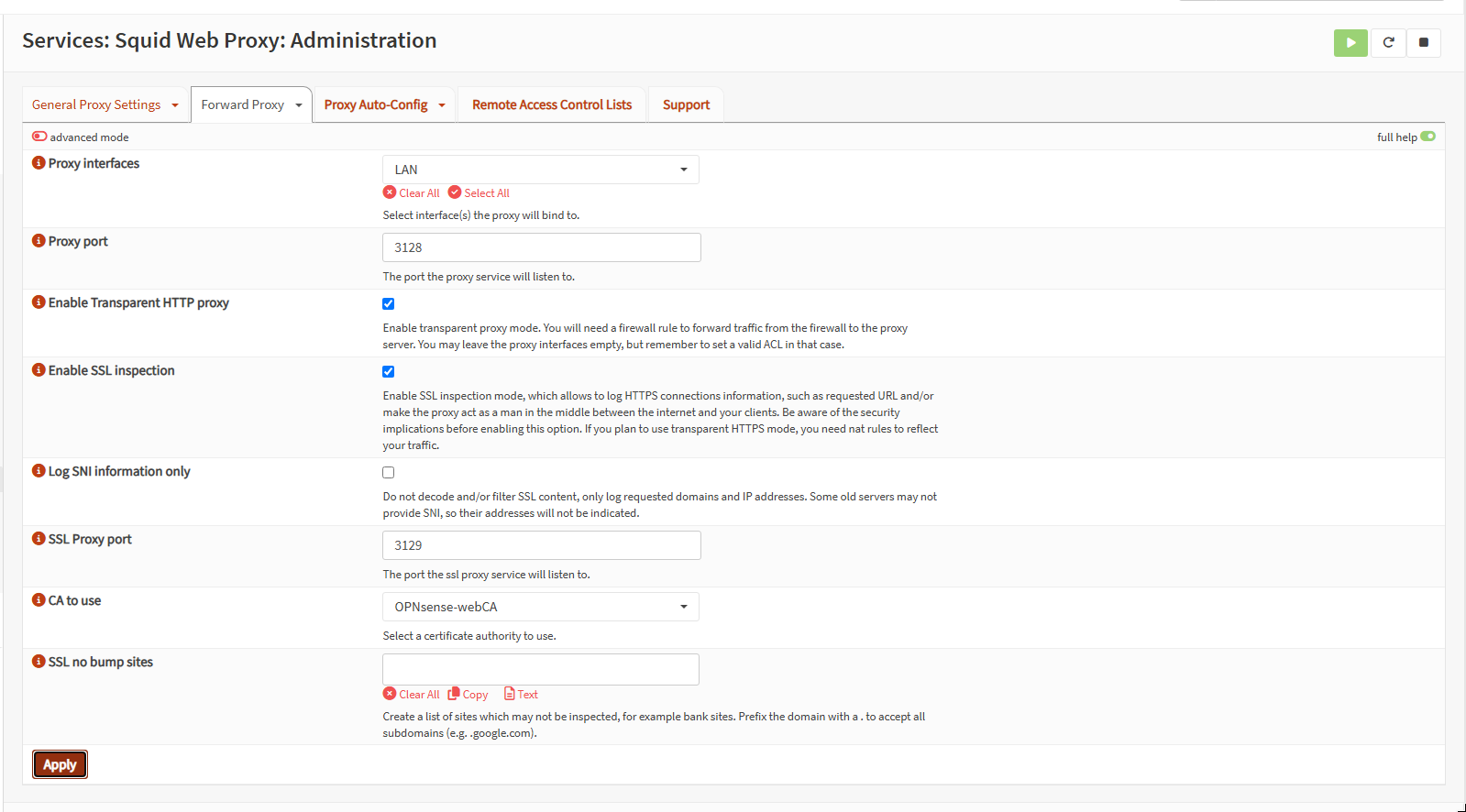Click Text link for no bump sites
Image resolution: width=1466 pixels, height=812 pixels.
(528, 695)
